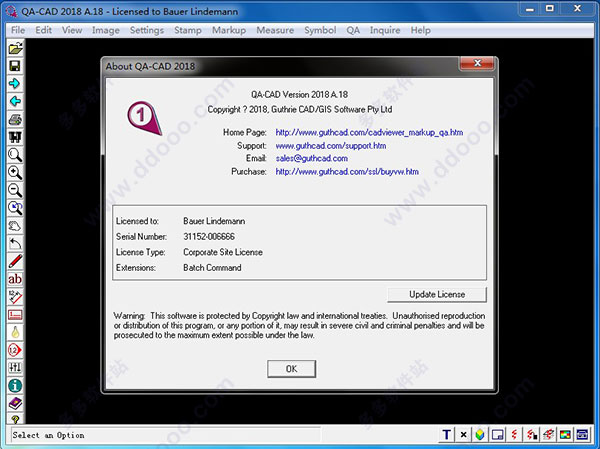Click the blue window layout icon
Image resolution: width=600 pixels, height=449 pixels.
(x=497, y=434)
